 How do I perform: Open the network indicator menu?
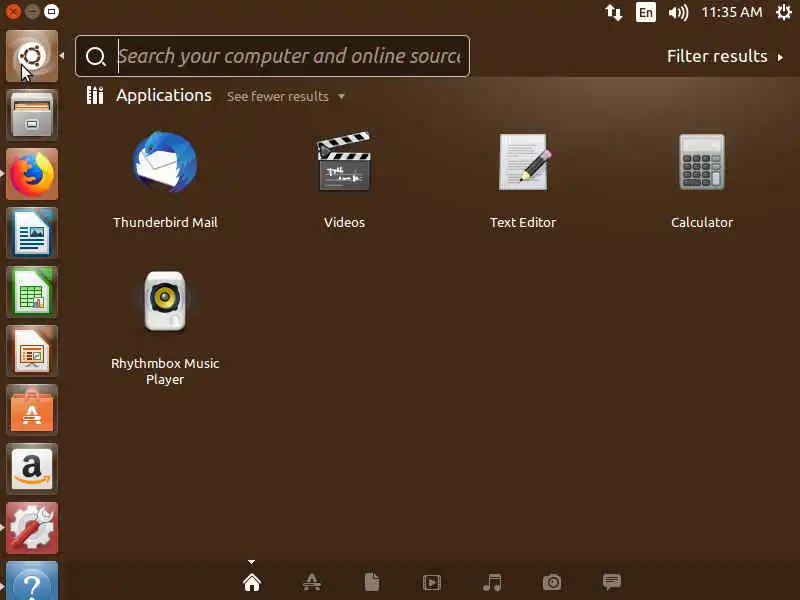tap(614, 12)
